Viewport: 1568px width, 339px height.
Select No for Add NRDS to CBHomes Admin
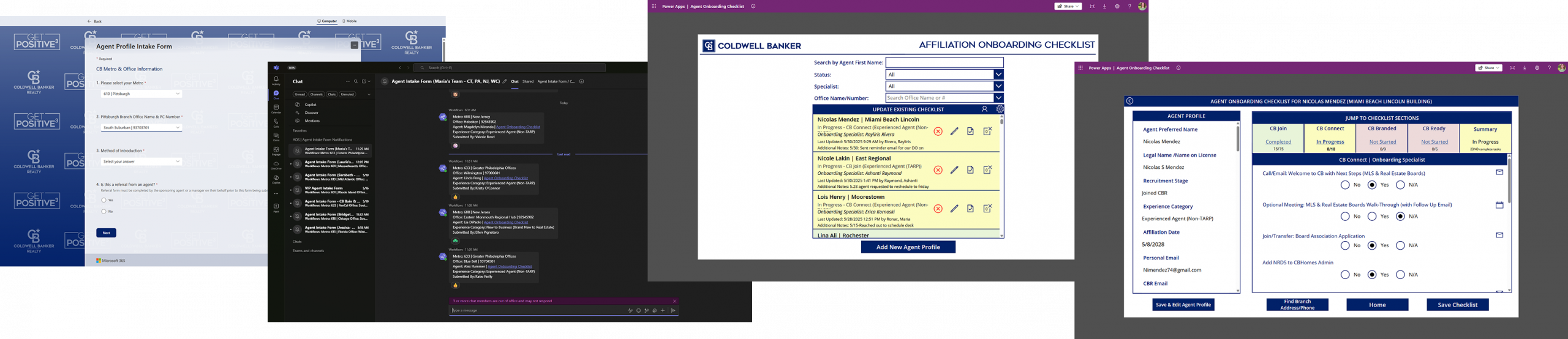pyautogui.click(x=1345, y=275)
